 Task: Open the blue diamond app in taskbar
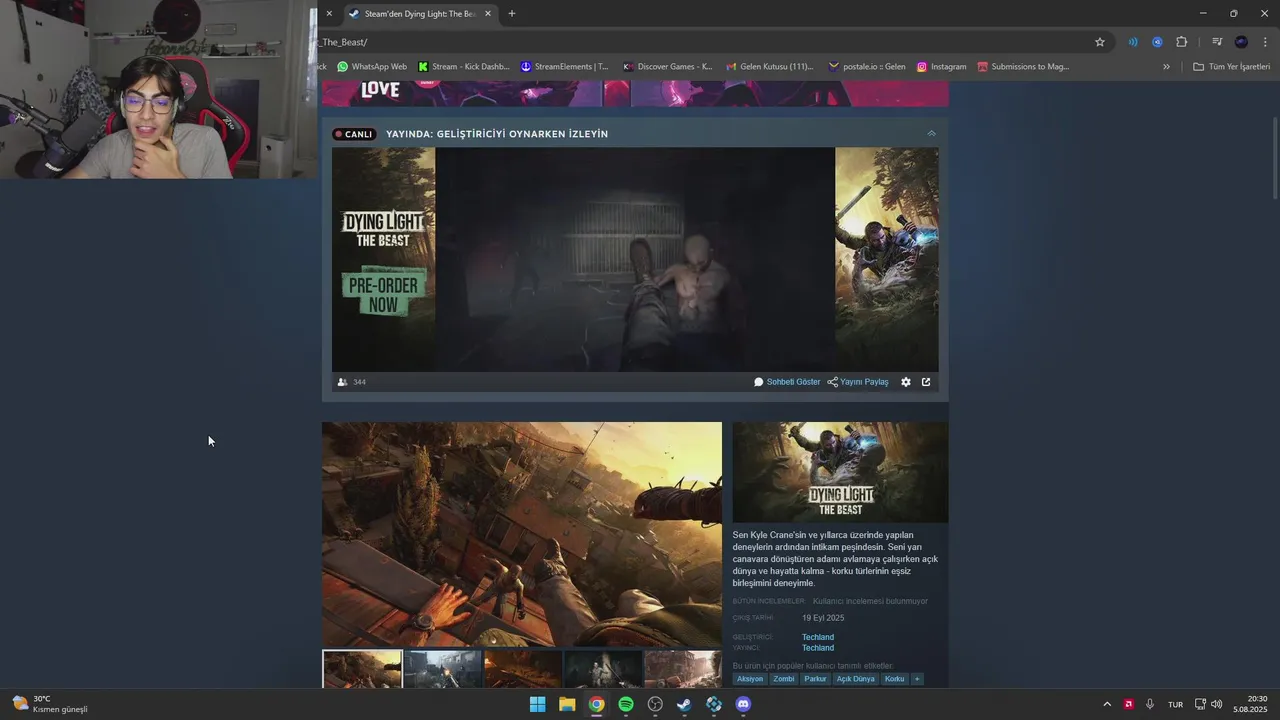(x=714, y=704)
